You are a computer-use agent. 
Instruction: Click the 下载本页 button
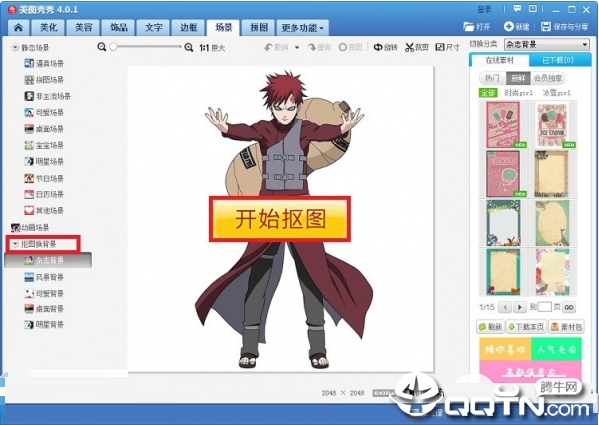(526, 327)
